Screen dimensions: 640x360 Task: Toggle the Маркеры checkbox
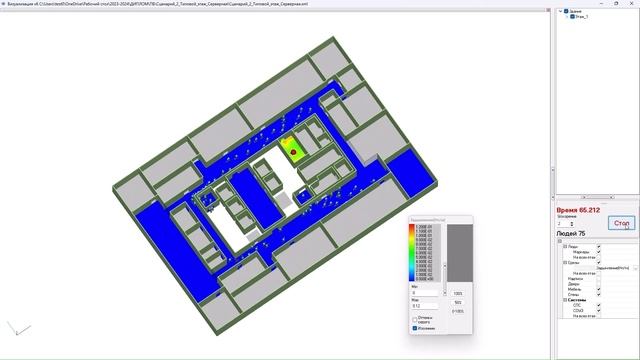[x=599, y=252]
